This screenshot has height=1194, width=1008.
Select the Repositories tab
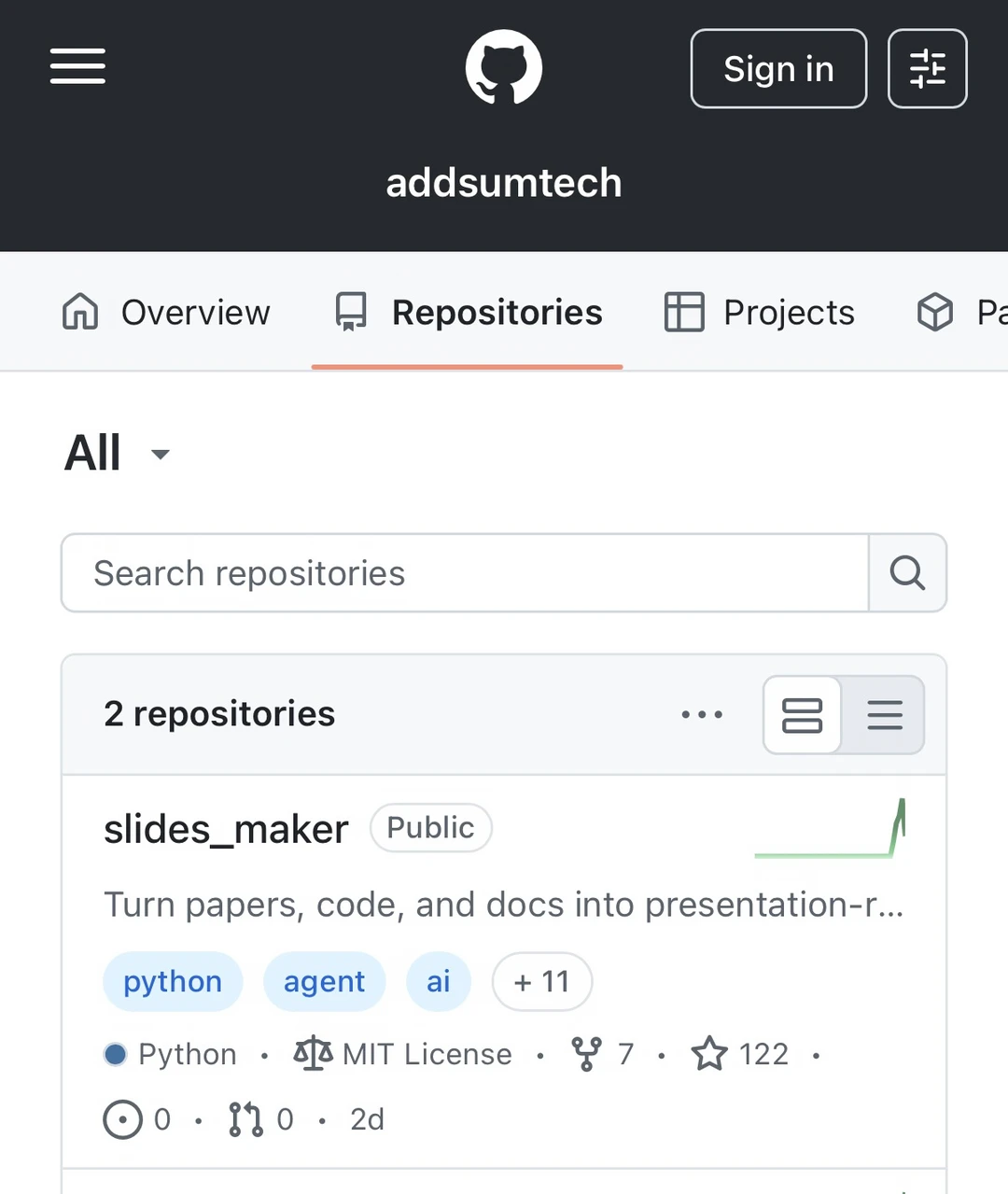[x=468, y=313]
